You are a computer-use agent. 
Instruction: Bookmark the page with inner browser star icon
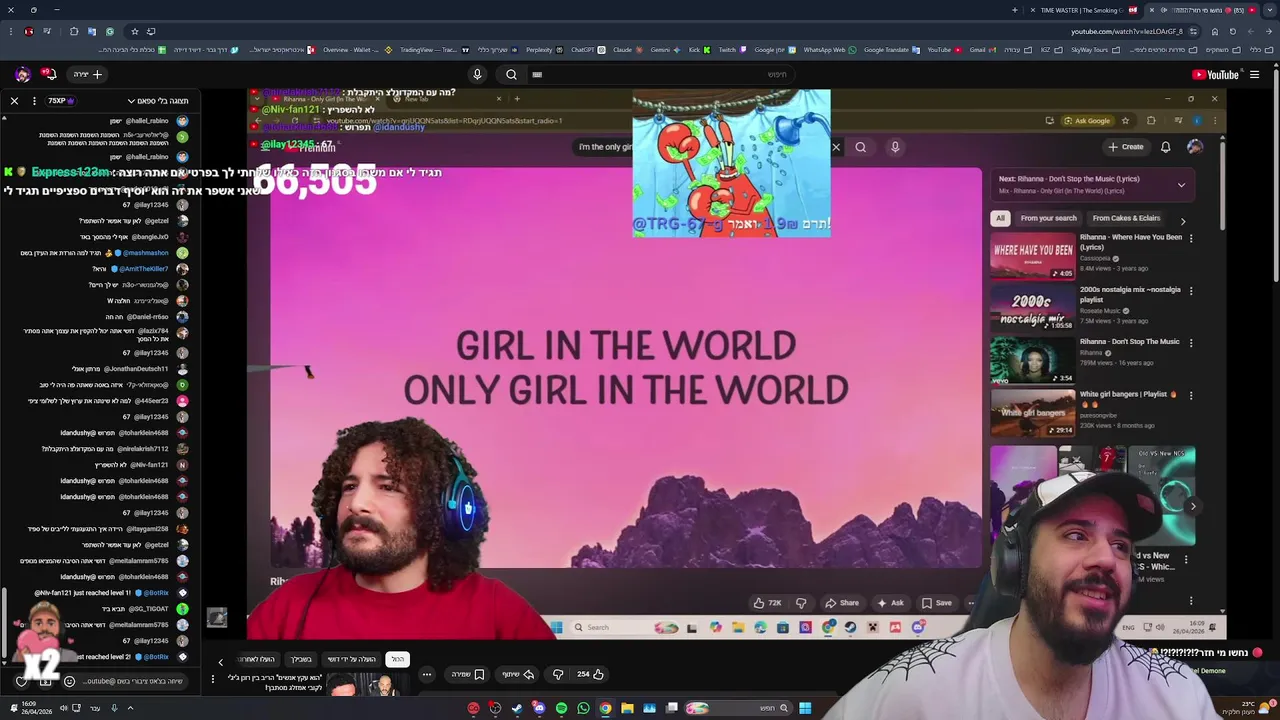[x=1125, y=121]
